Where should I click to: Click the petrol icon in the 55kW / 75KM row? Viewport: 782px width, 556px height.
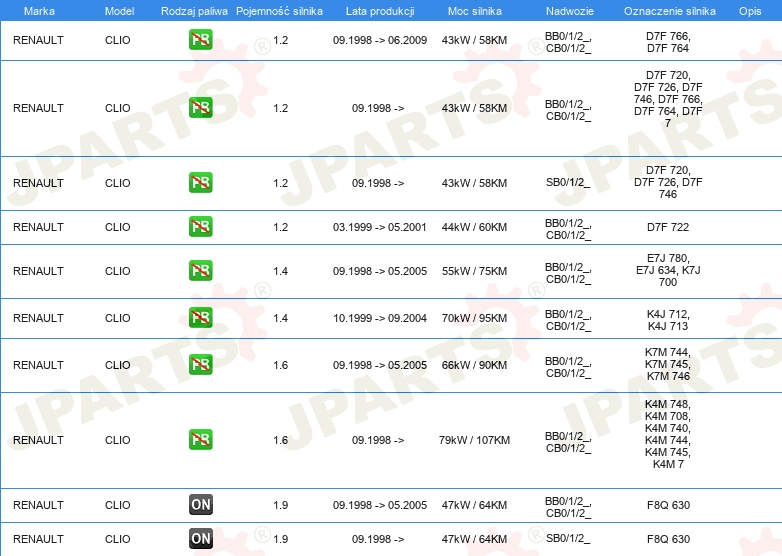click(201, 271)
